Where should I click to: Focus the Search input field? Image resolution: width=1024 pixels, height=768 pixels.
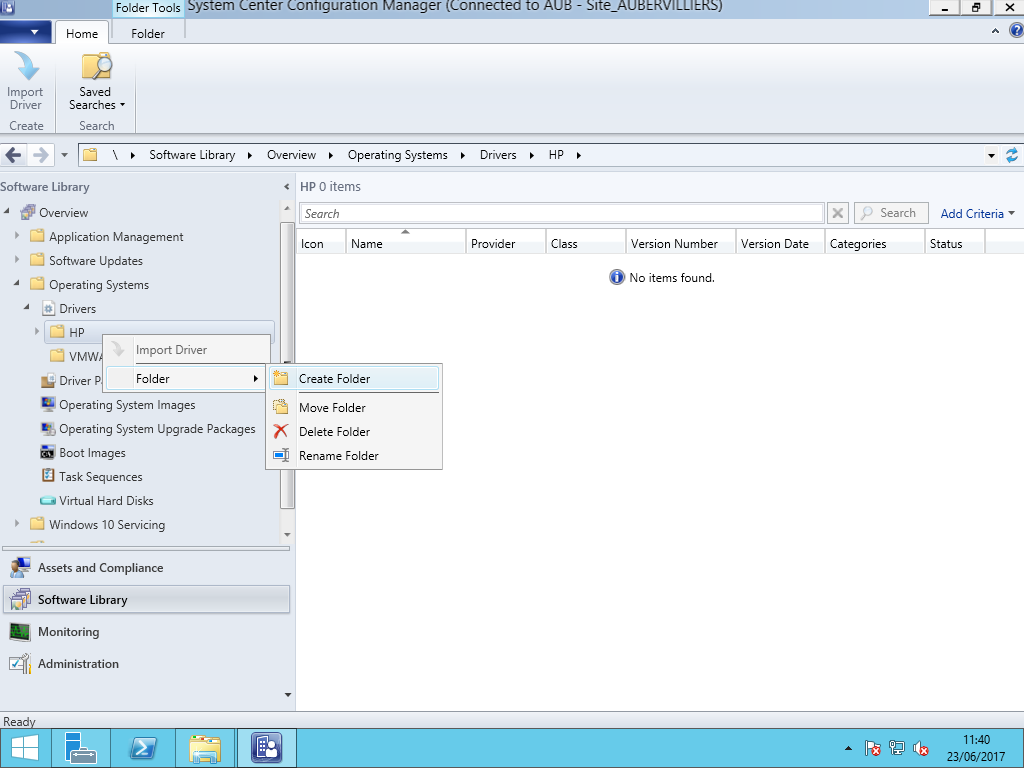(x=562, y=214)
